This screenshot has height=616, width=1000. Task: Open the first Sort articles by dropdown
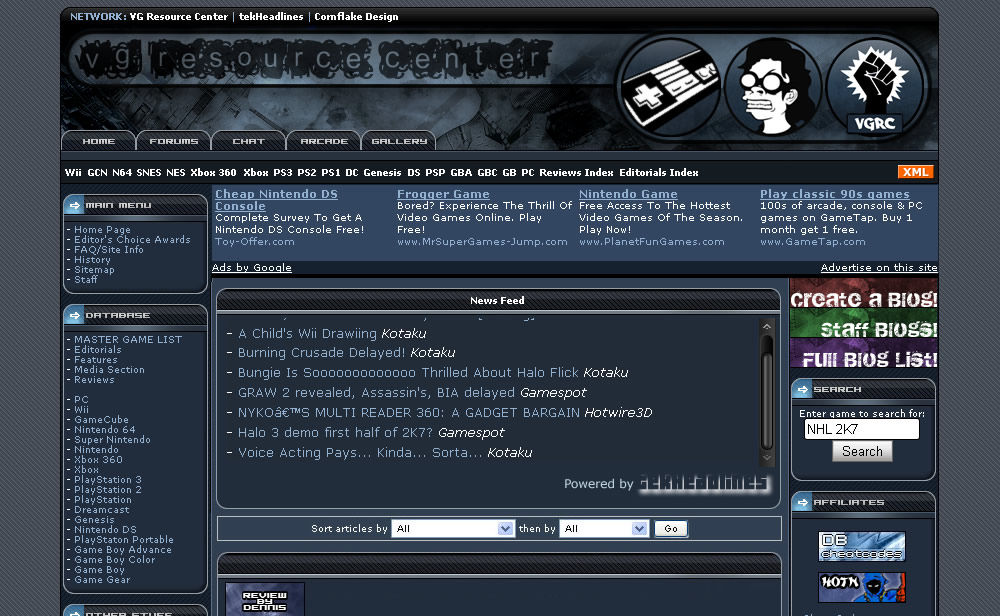[x=453, y=529]
